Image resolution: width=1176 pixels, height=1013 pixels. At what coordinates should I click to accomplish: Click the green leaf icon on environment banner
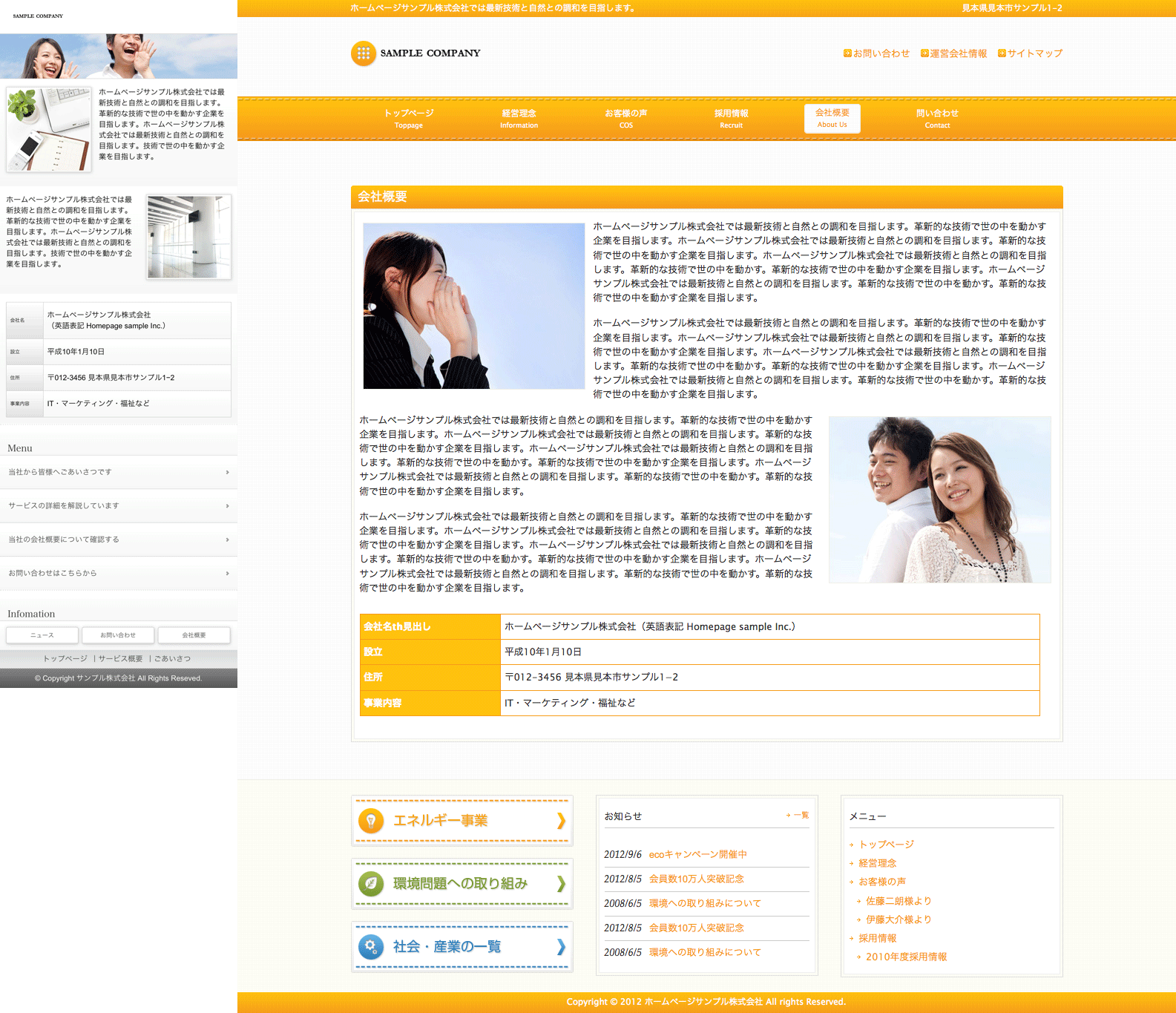tap(371, 883)
